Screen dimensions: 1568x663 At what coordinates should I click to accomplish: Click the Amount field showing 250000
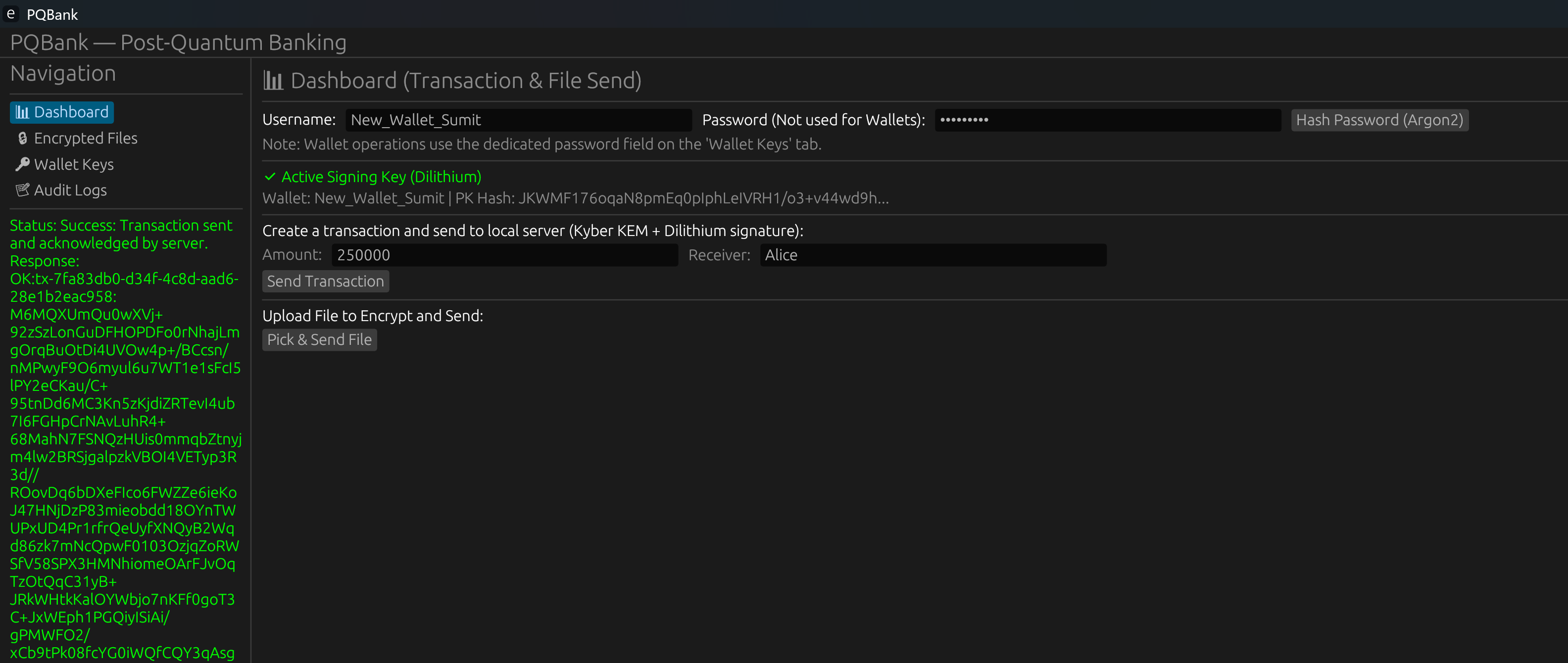(504, 255)
